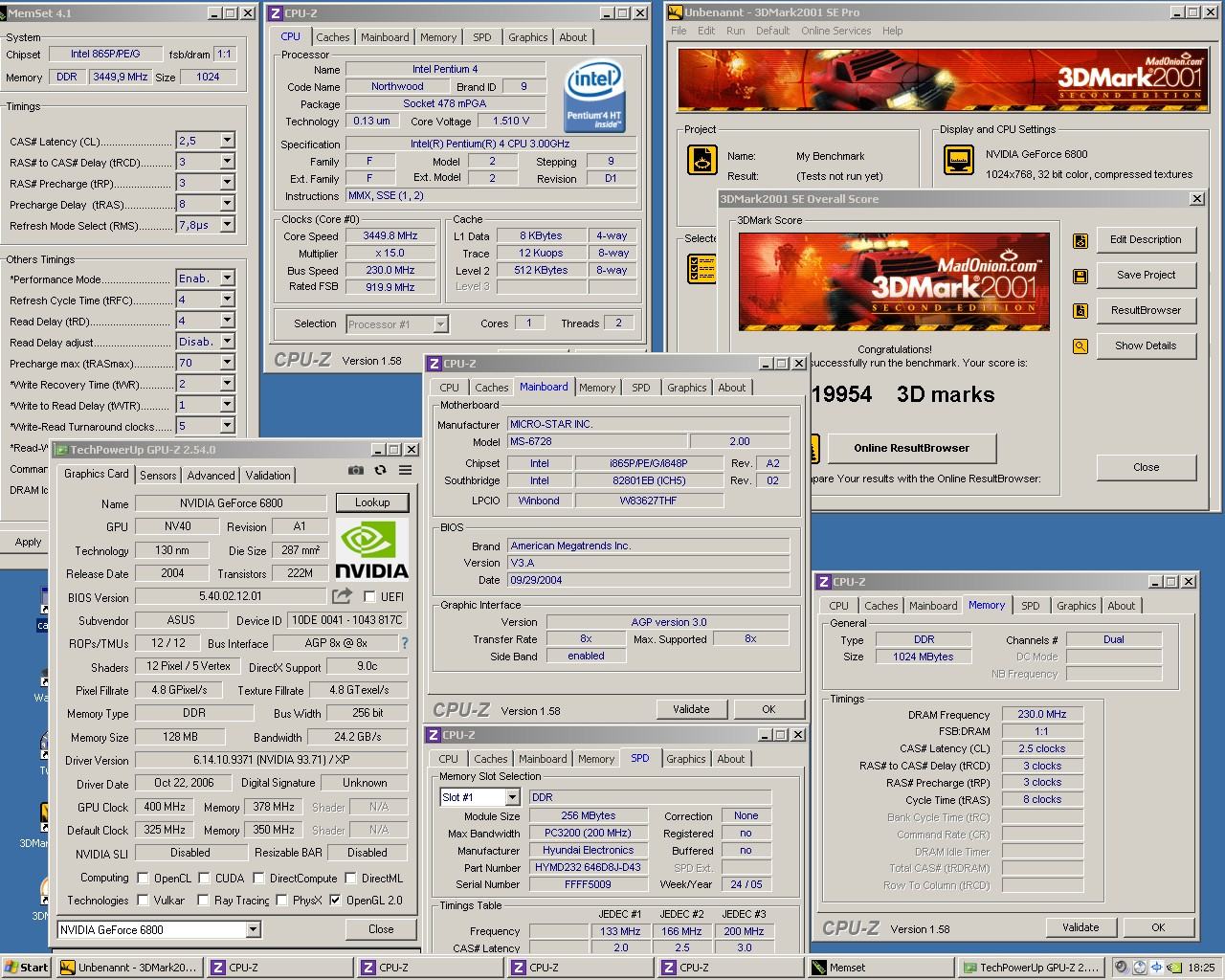Click the monitor icon in Display and CPU Settings
This screenshot has height=980, width=1225.
click(958, 160)
